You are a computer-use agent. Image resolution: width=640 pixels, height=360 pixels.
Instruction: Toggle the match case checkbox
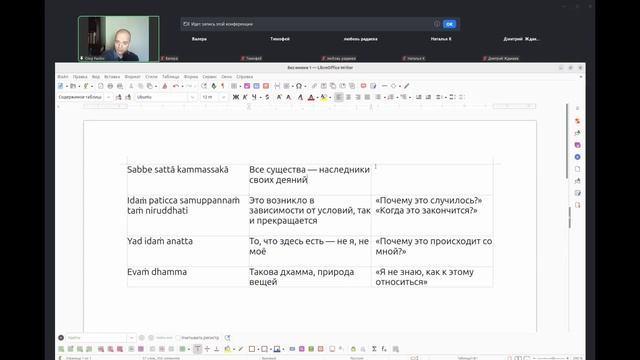coord(178,338)
